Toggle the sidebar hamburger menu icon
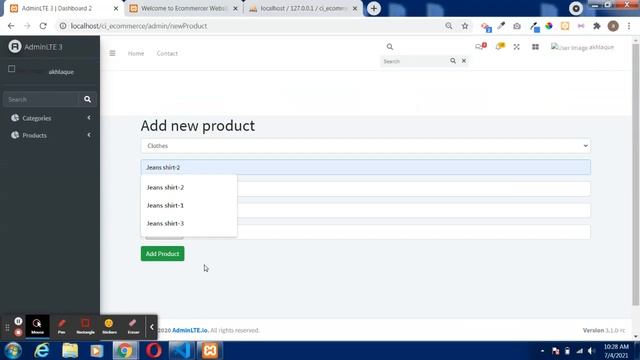This screenshot has width=640, height=360. pyautogui.click(x=112, y=53)
